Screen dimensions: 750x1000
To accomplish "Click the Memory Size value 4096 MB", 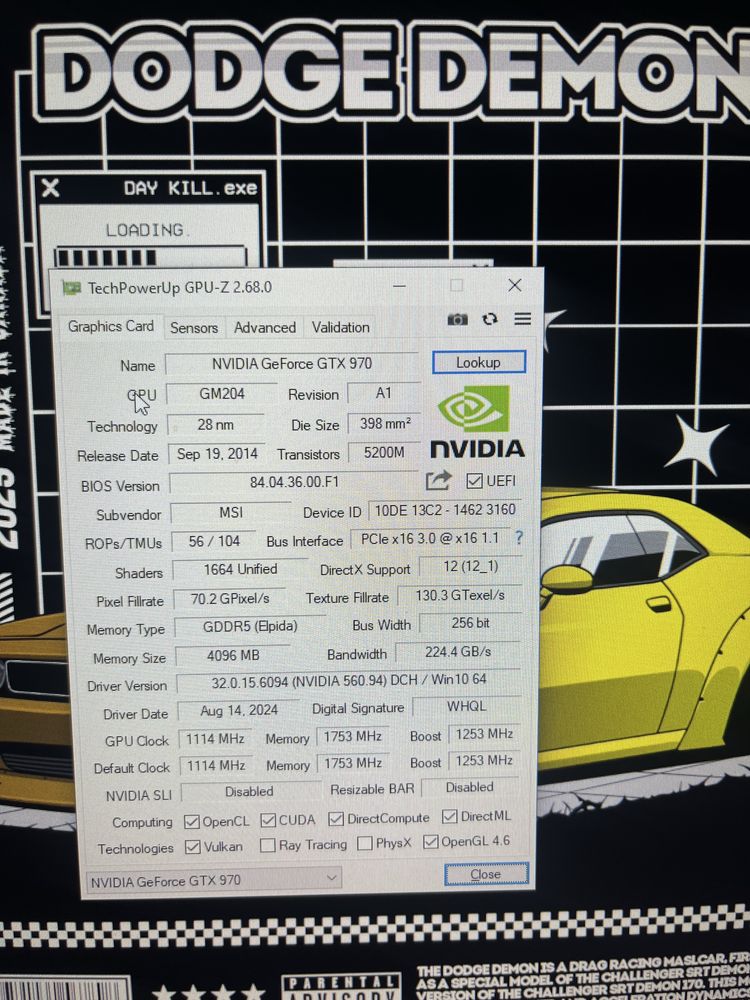I will 233,656.
